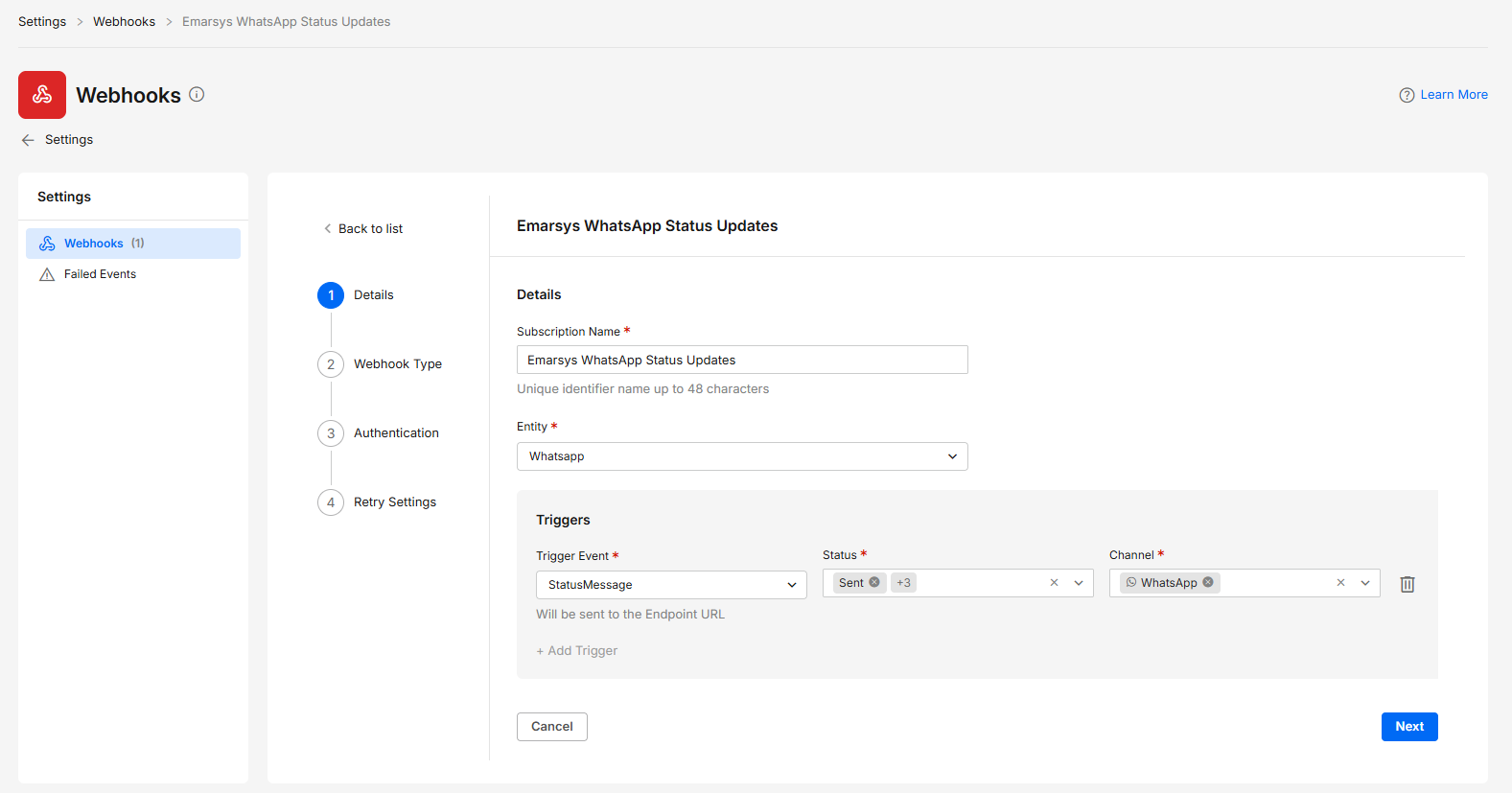Screen dimensions: 1512x793
Task: Clear all selected Status values
Action: pyautogui.click(x=1054, y=582)
